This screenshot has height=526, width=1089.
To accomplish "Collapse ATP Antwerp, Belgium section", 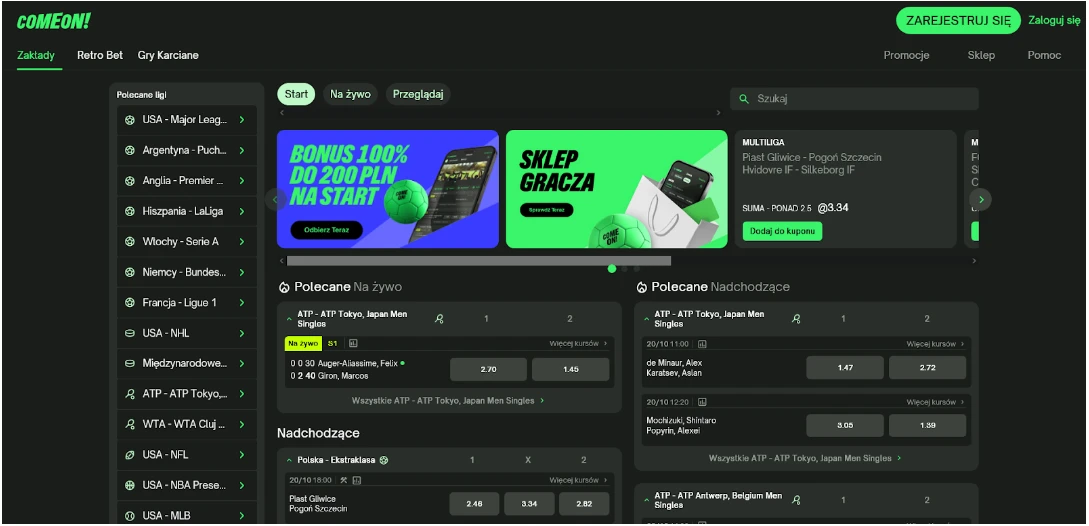I will click(x=647, y=500).
